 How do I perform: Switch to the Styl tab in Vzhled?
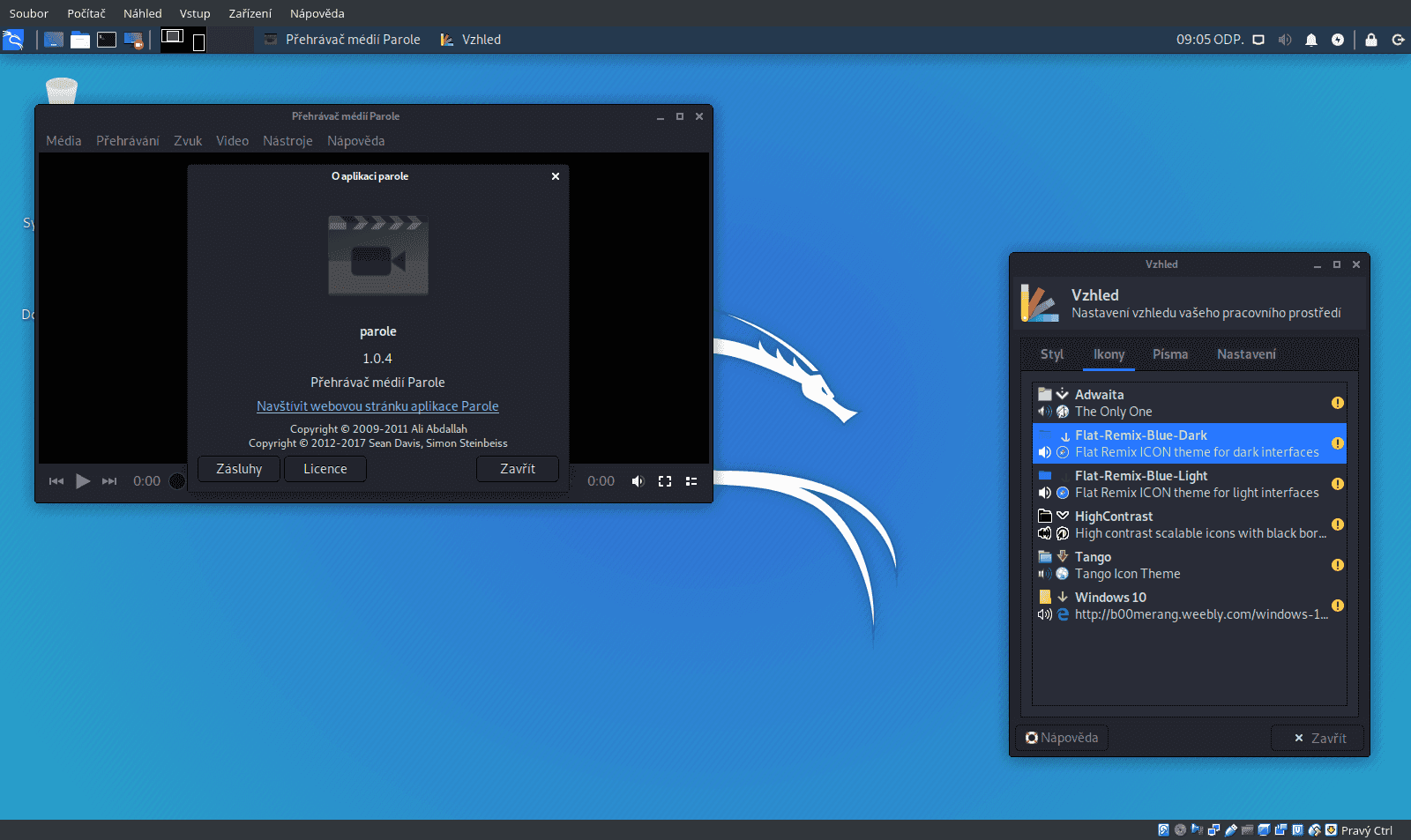pos(1050,354)
